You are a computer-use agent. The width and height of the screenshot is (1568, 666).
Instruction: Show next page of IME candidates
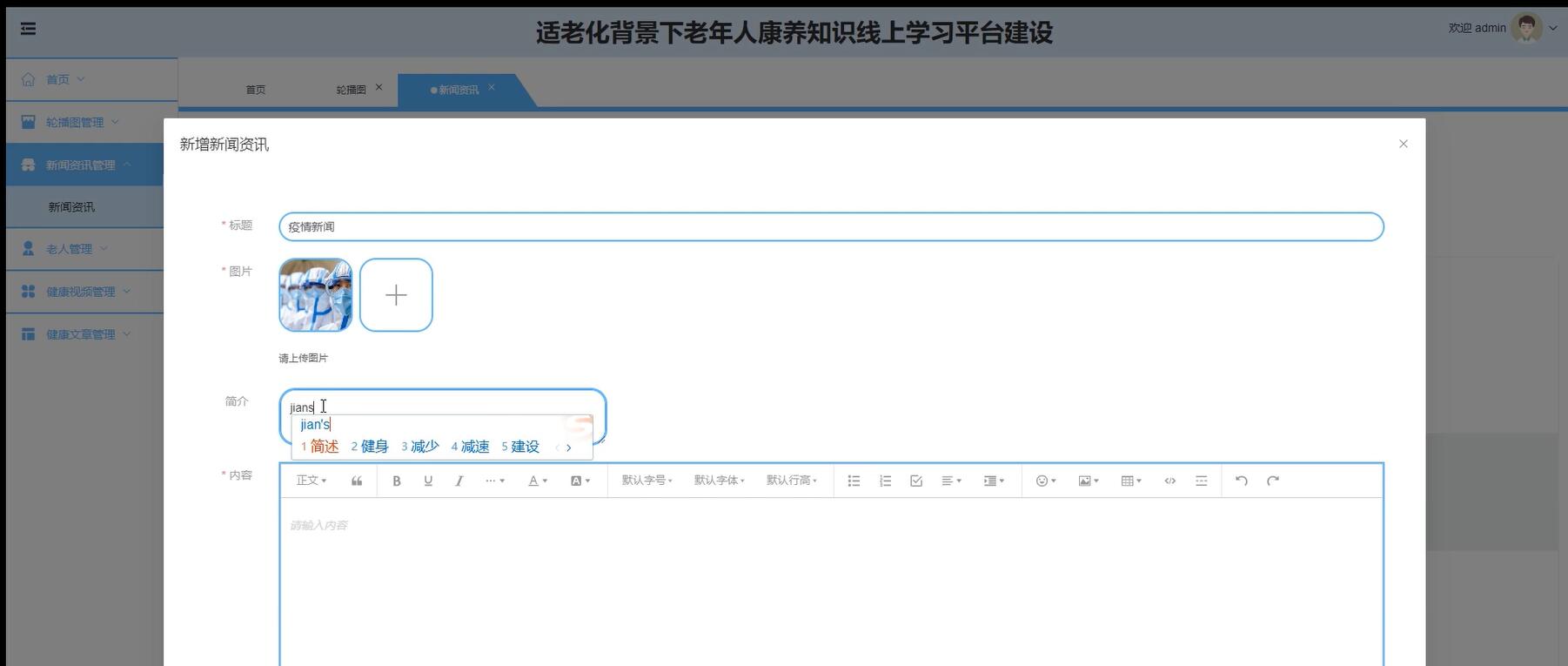pyautogui.click(x=569, y=447)
